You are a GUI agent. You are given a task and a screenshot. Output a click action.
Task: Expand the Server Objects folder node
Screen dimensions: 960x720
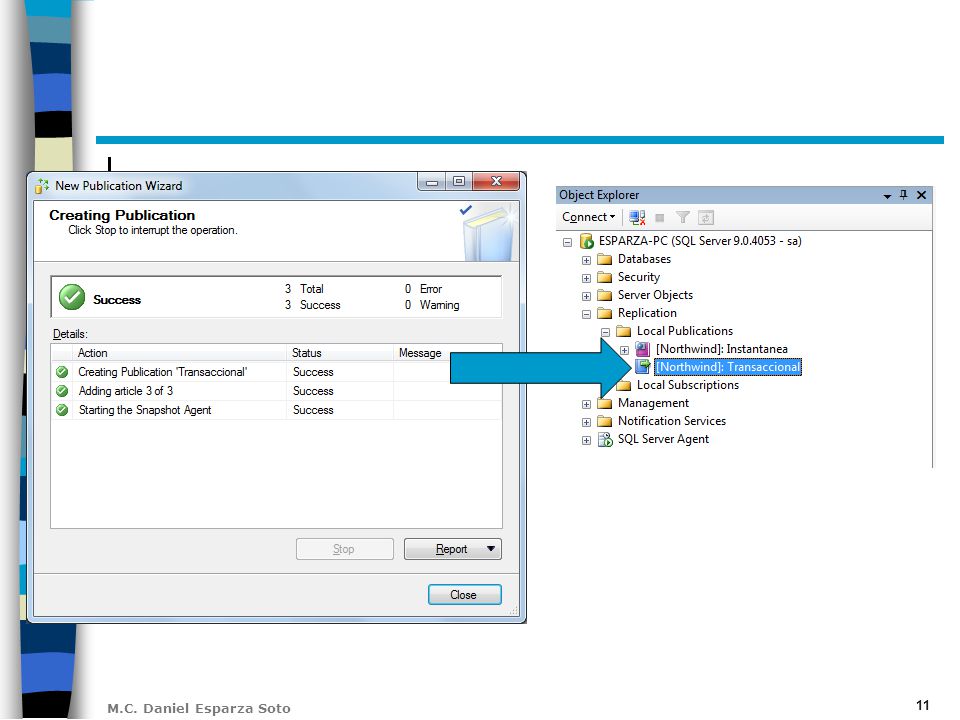pos(587,296)
